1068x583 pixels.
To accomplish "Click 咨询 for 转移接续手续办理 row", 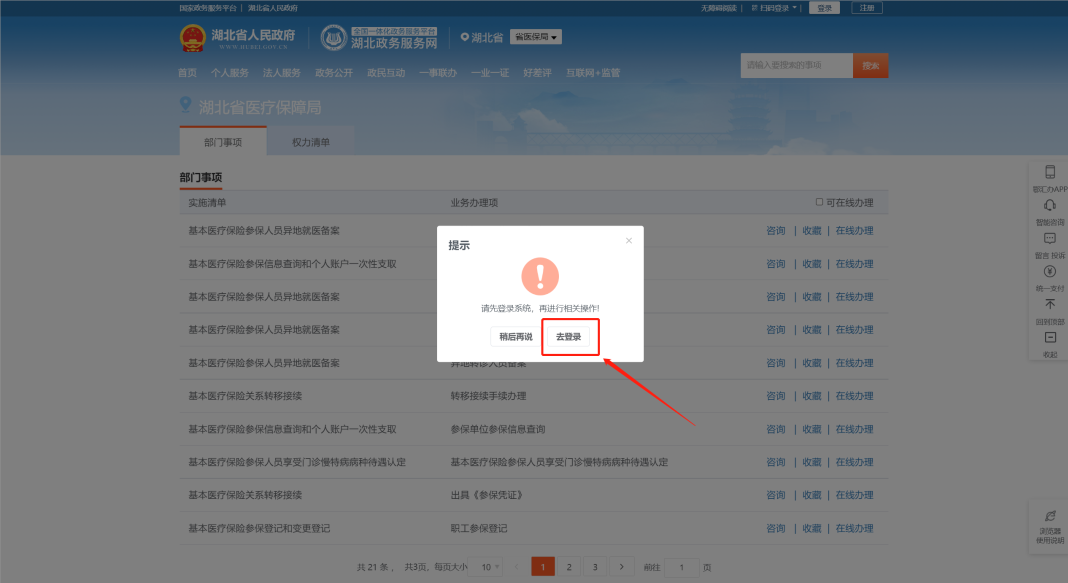I will coord(776,396).
